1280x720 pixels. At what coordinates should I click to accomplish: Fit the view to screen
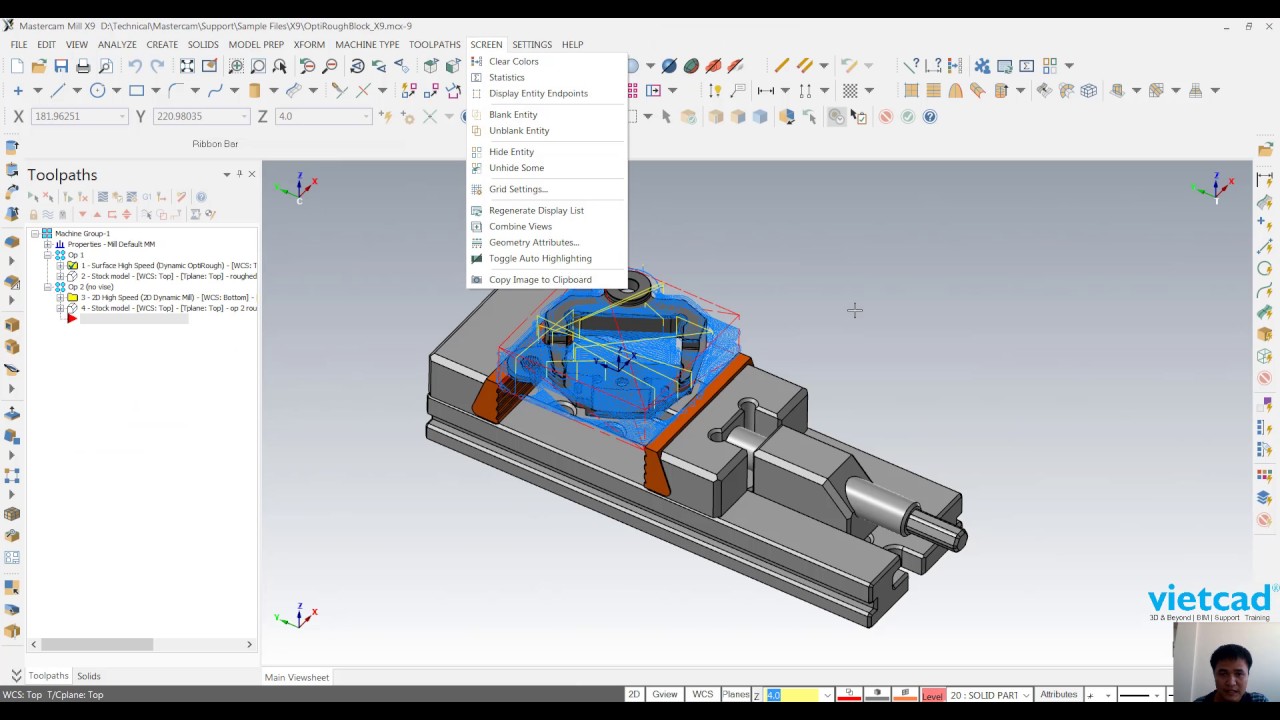point(187,66)
